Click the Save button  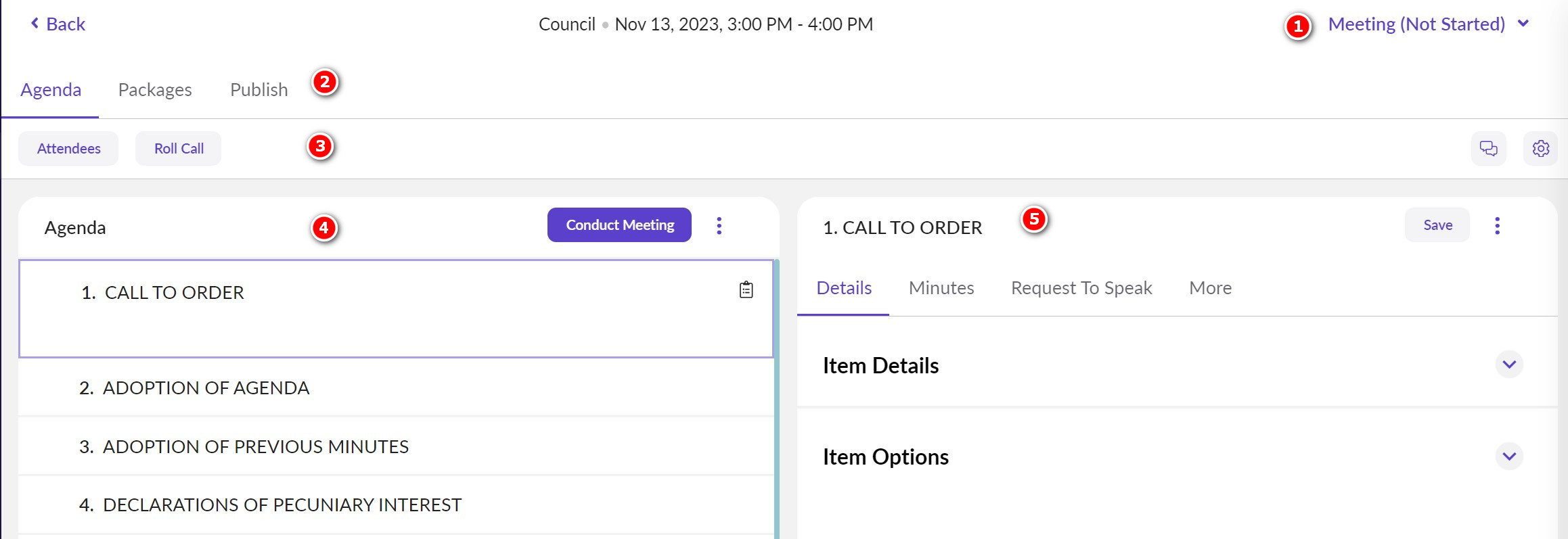coord(1437,225)
